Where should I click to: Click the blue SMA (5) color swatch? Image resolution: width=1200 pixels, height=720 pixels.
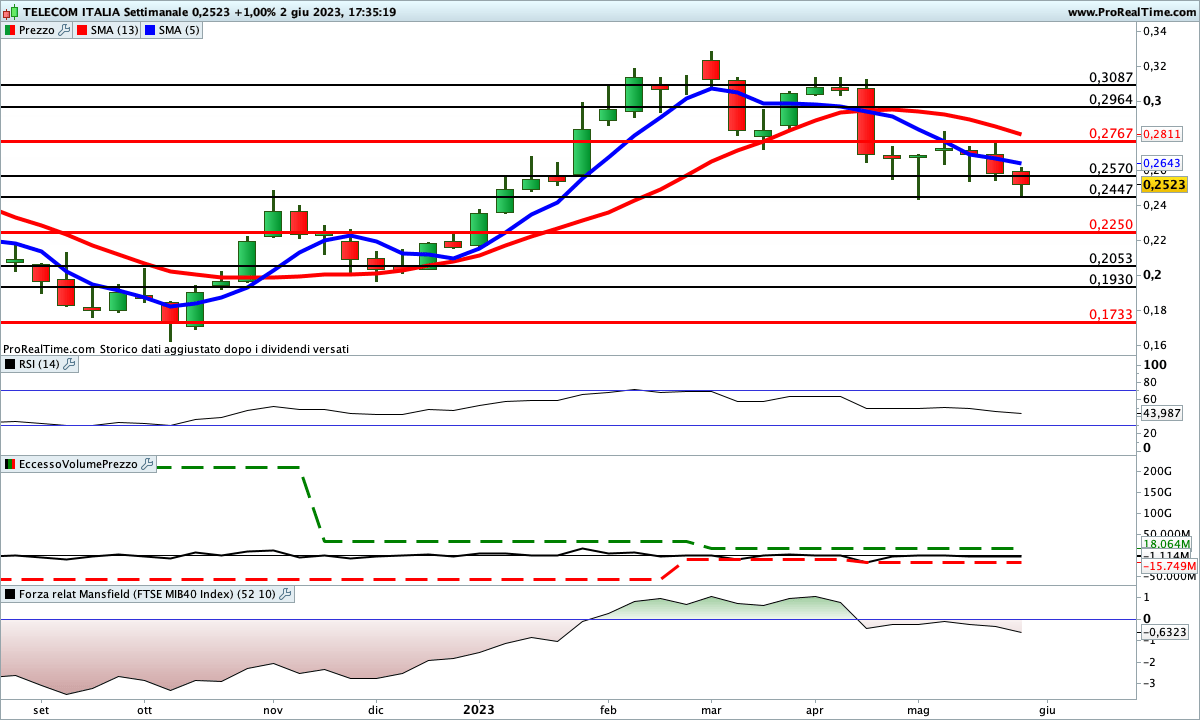click(x=151, y=30)
